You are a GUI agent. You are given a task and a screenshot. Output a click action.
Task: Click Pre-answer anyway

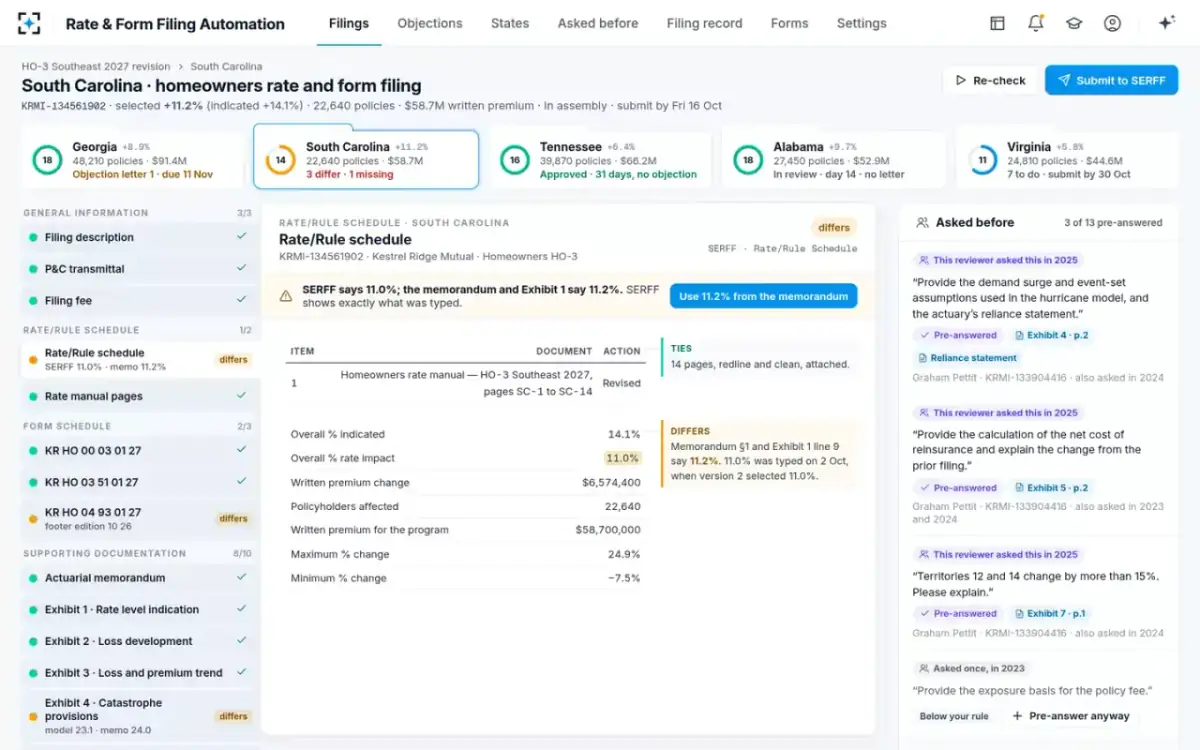pyautogui.click(x=1070, y=716)
